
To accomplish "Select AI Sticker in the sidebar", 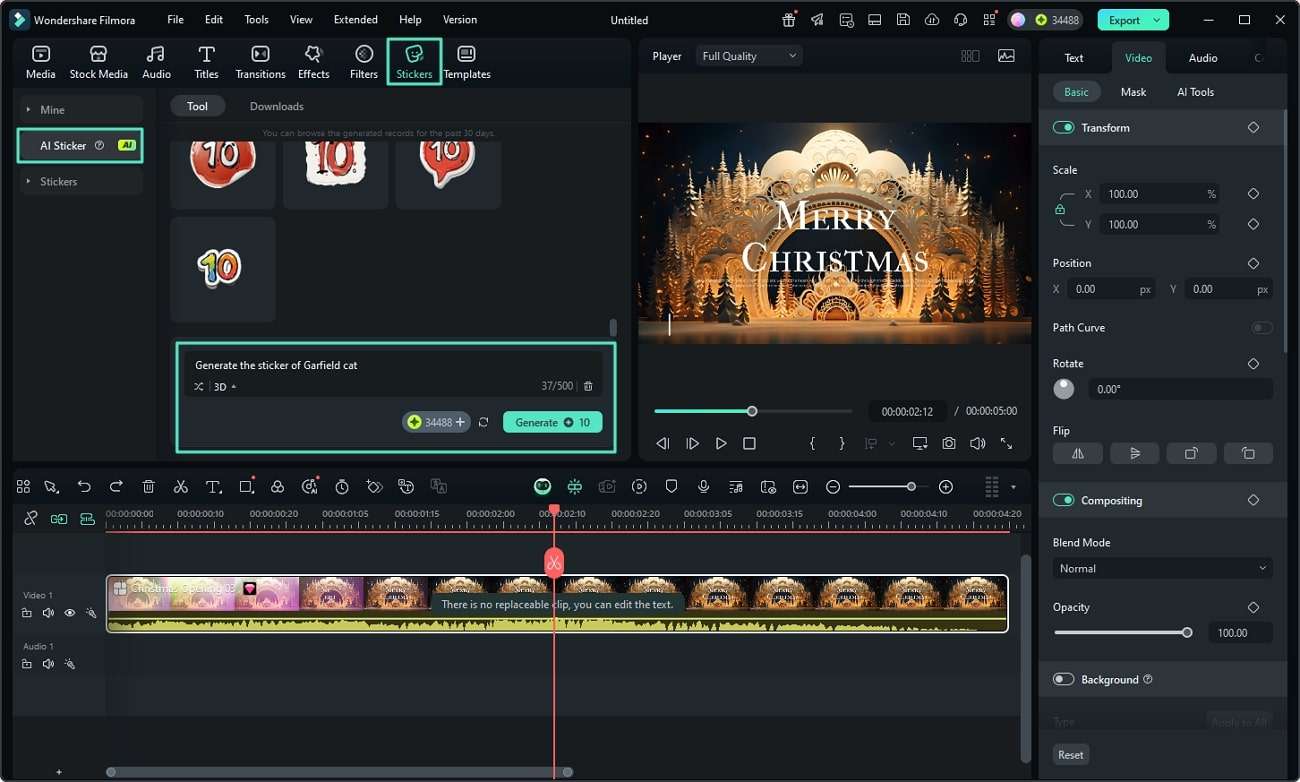I will click(x=80, y=145).
